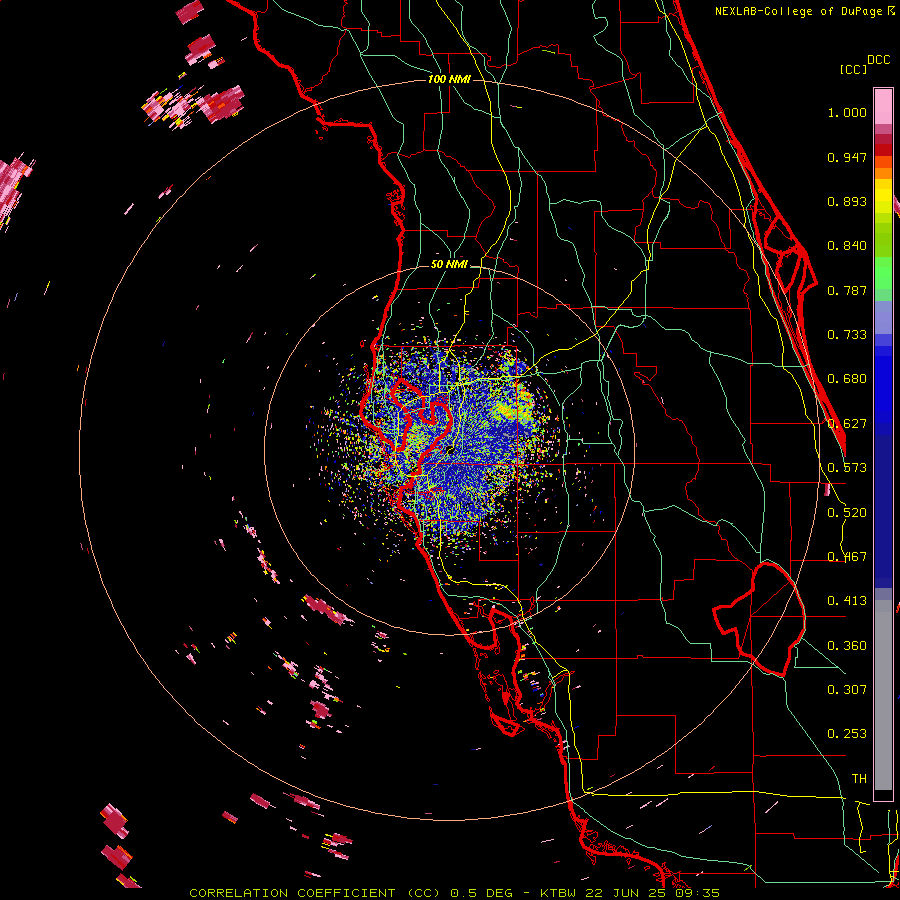Select the 0.307 scale value
This screenshot has width=900, height=900.
(x=847, y=690)
